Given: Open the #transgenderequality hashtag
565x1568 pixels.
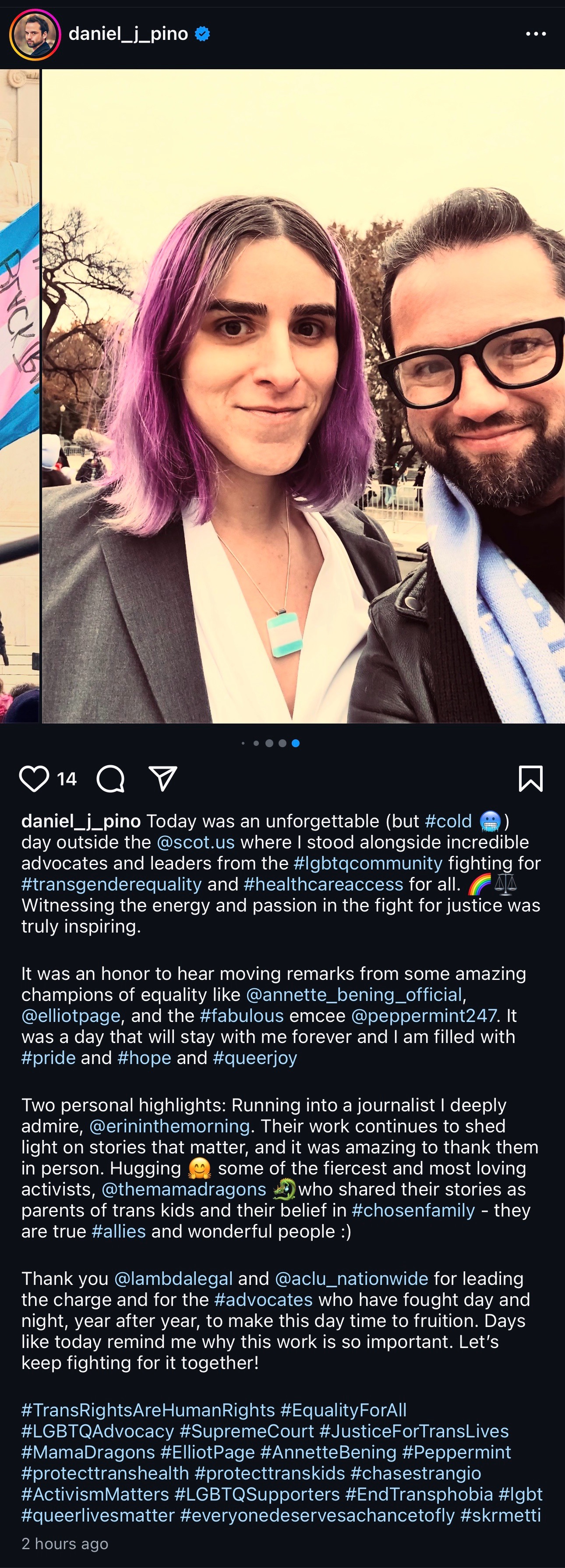Looking at the screenshot, I should (111, 884).
